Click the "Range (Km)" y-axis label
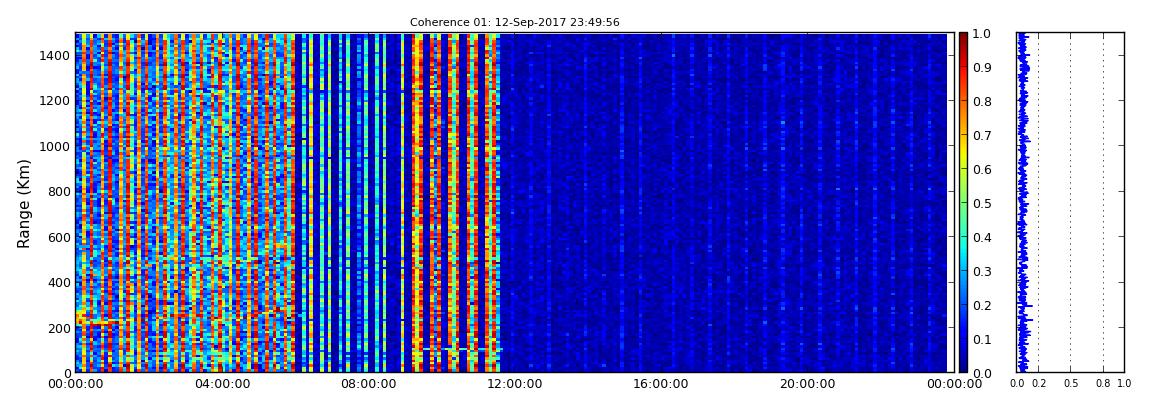The height and width of the screenshot is (407, 1150). [24, 203]
